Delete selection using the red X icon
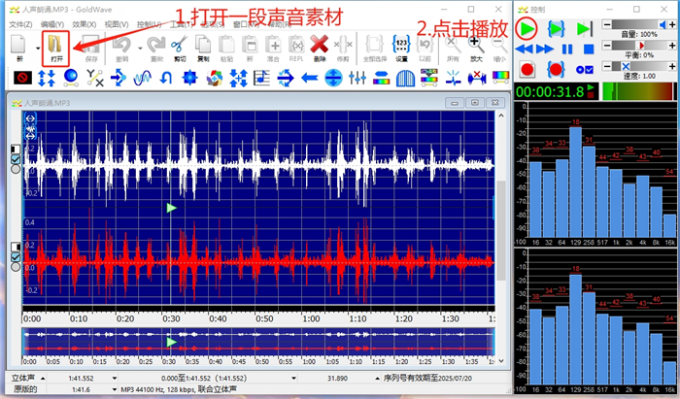680x399 pixels. click(319, 48)
